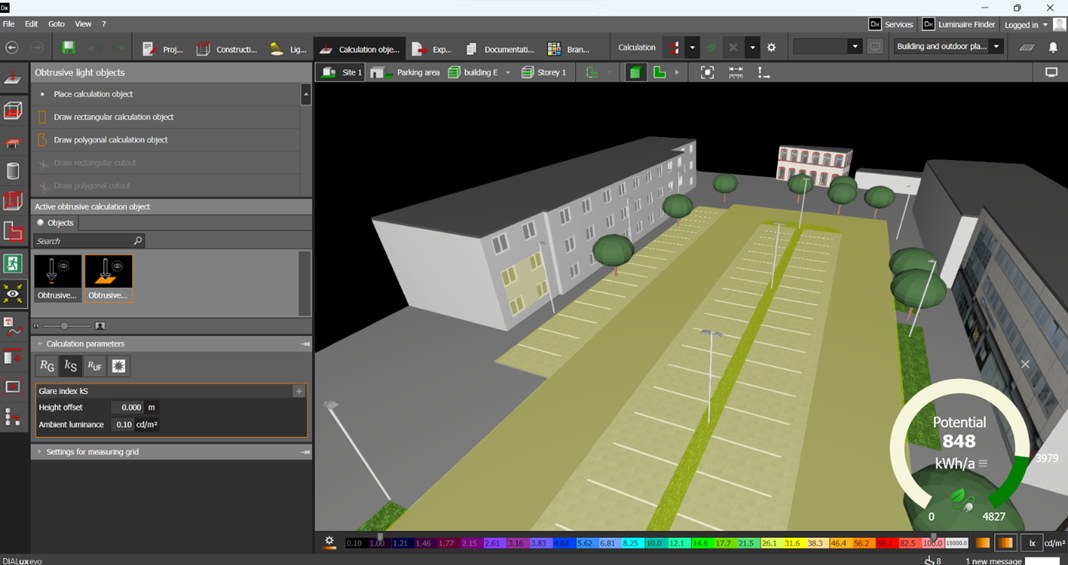The width and height of the screenshot is (1068, 565).
Task: Select second Obtrusive object with orange surface
Action: (x=109, y=278)
